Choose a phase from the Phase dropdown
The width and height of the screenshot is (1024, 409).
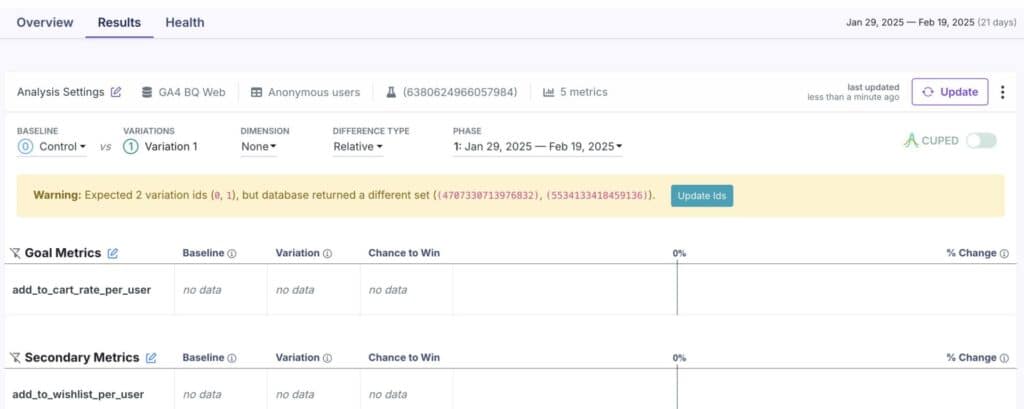[x=537, y=147]
